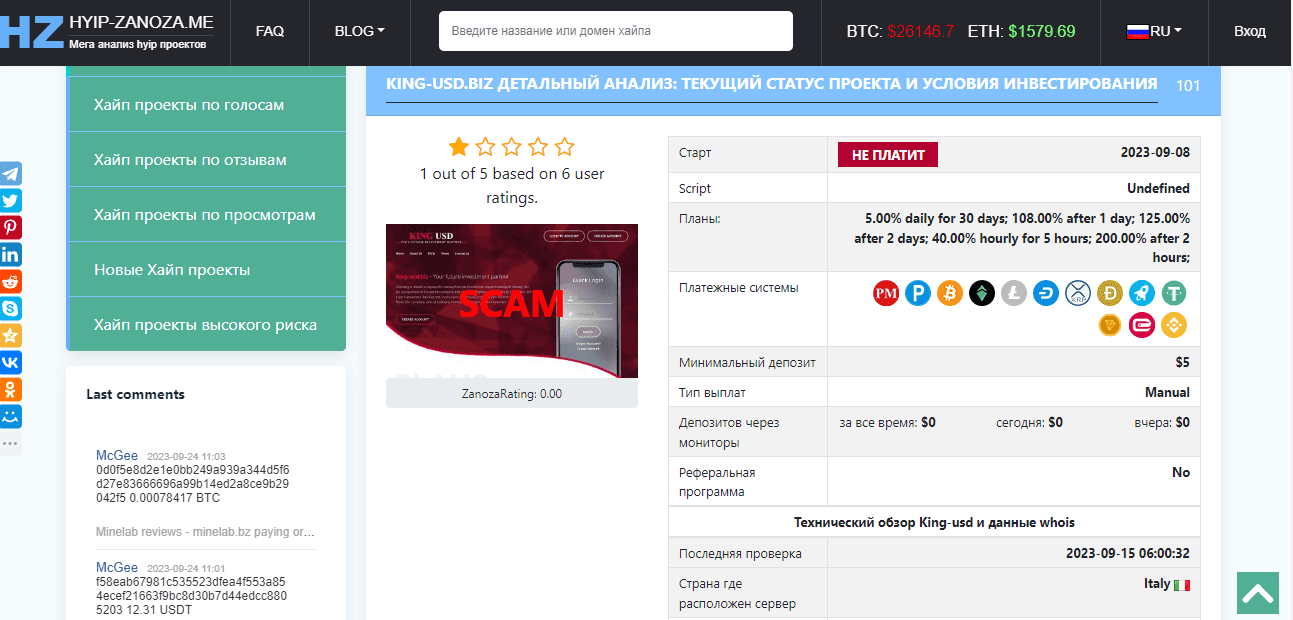Expand the RU language selector
The height and width of the screenshot is (620, 1293).
pos(1153,31)
